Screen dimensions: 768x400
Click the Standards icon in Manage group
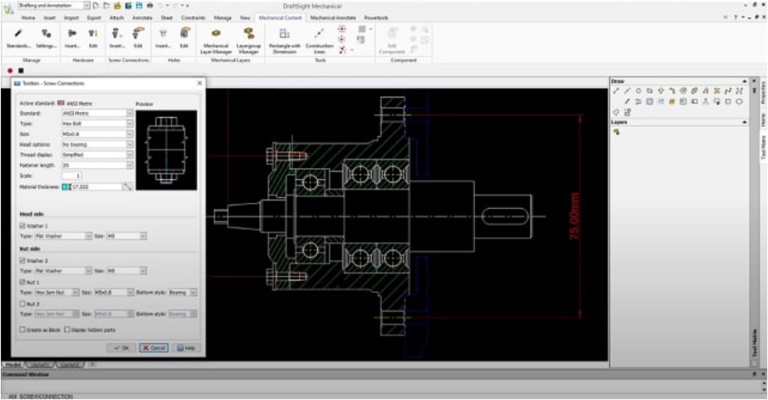pyautogui.click(x=18, y=38)
